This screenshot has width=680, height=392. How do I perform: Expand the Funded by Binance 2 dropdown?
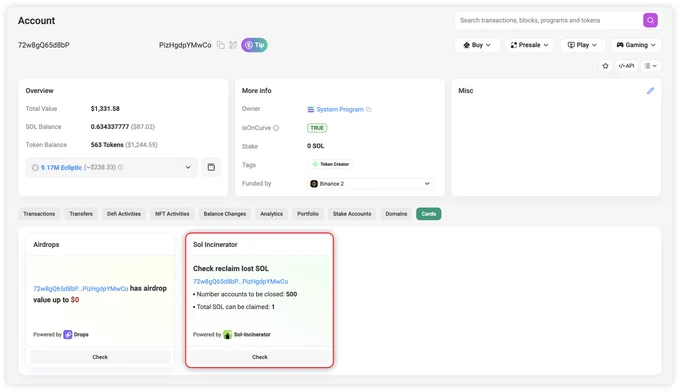[x=370, y=184]
